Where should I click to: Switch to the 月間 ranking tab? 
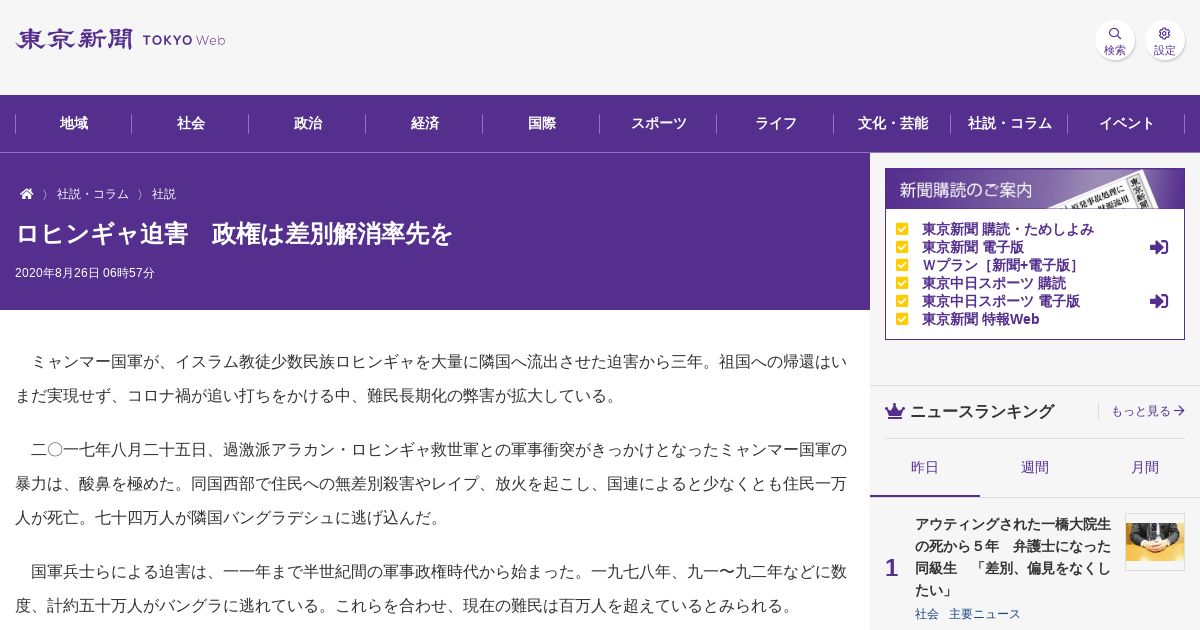tap(1145, 468)
